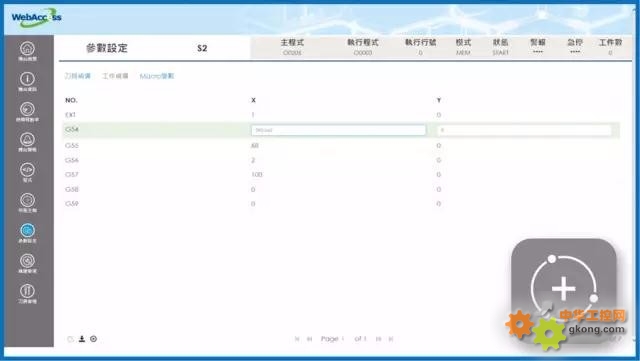Switch to the 刀具補償 tab

pyautogui.click(x=78, y=76)
